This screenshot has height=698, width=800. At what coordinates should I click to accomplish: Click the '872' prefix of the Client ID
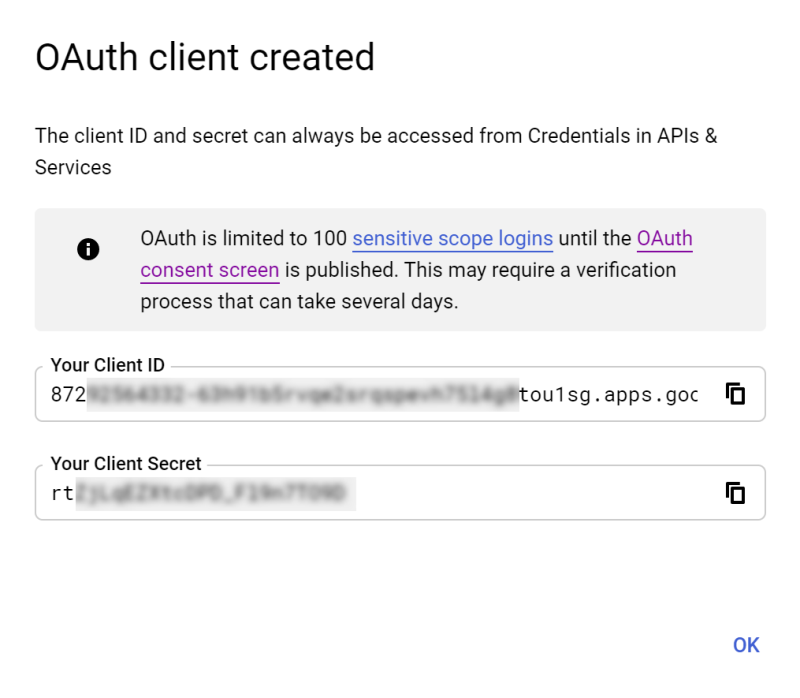(x=68, y=394)
